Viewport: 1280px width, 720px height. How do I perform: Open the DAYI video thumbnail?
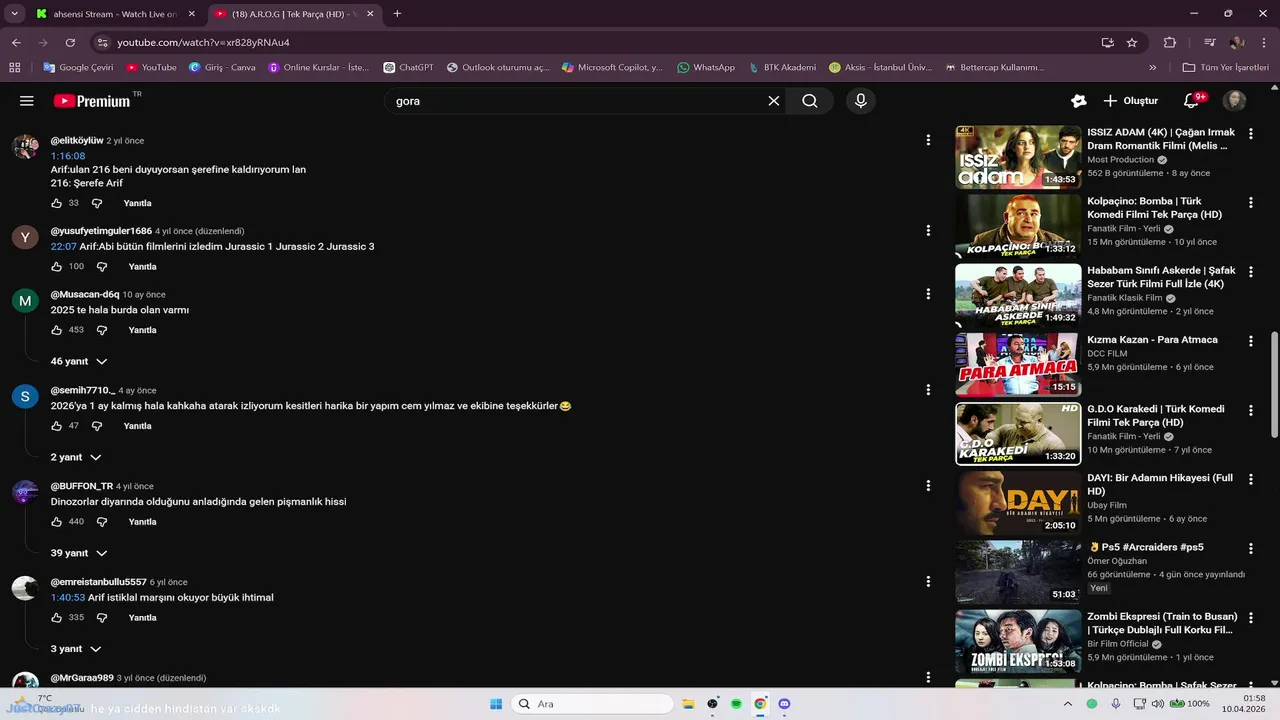point(1018,503)
